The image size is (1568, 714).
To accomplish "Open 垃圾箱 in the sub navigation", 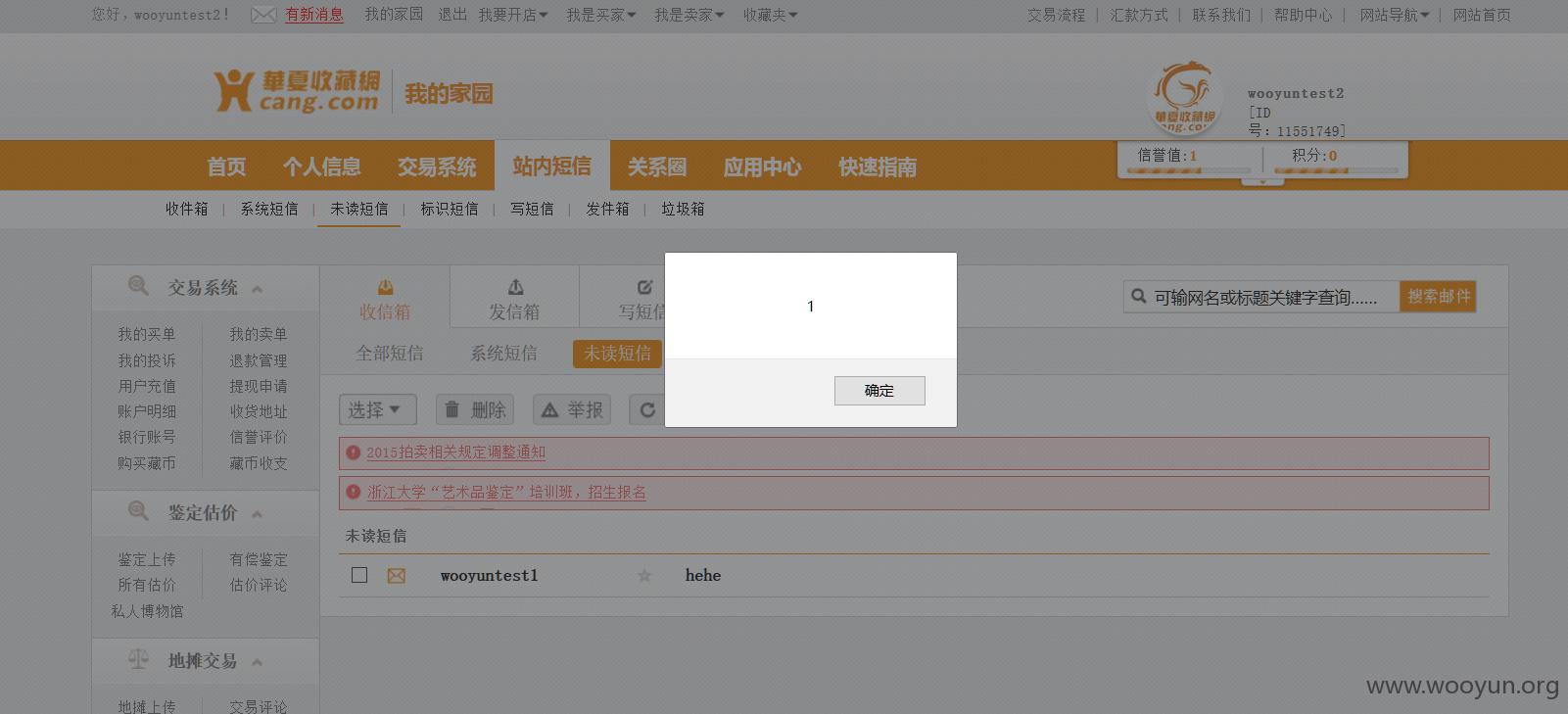I will pos(683,209).
